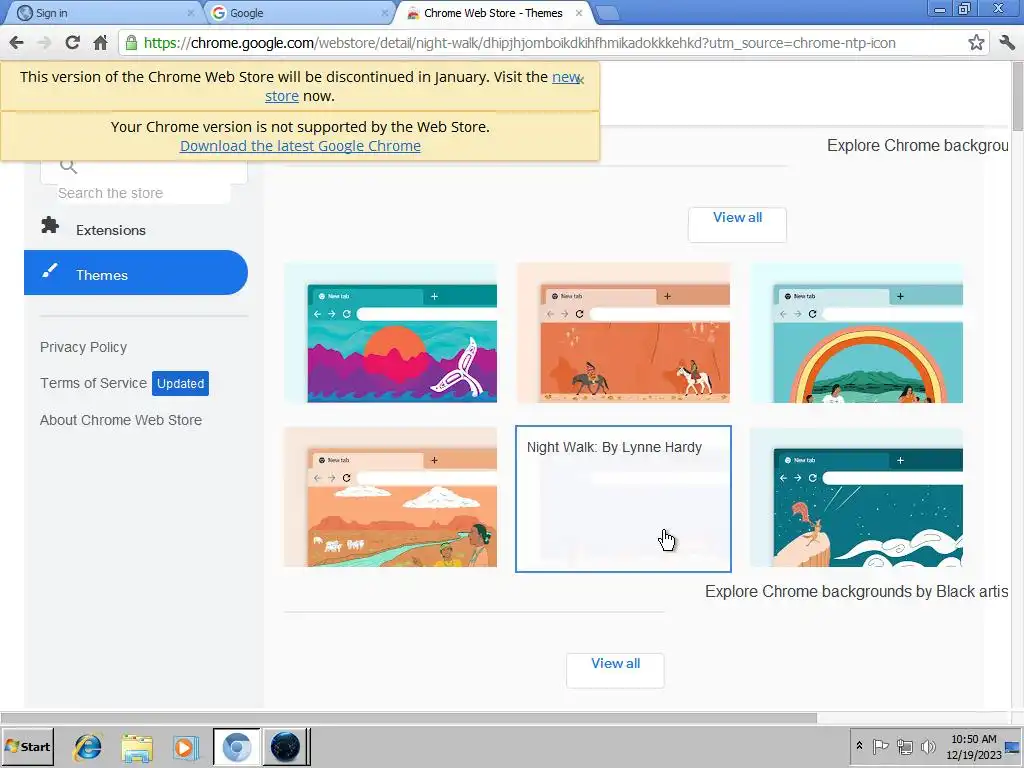Open the orange horse riders theme thumbnail
The image size is (1024, 768).
pos(623,333)
